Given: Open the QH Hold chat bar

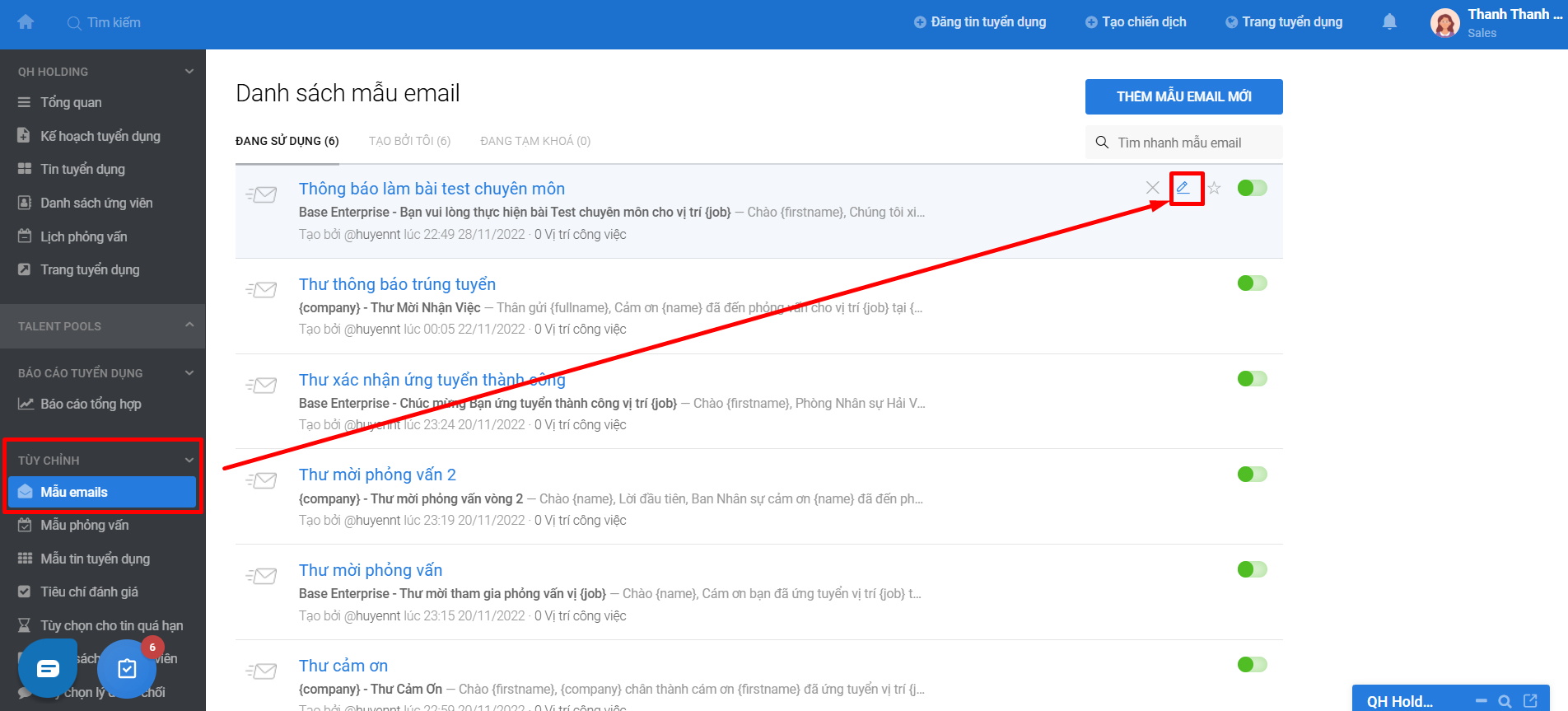Looking at the screenshot, I should tap(1400, 701).
